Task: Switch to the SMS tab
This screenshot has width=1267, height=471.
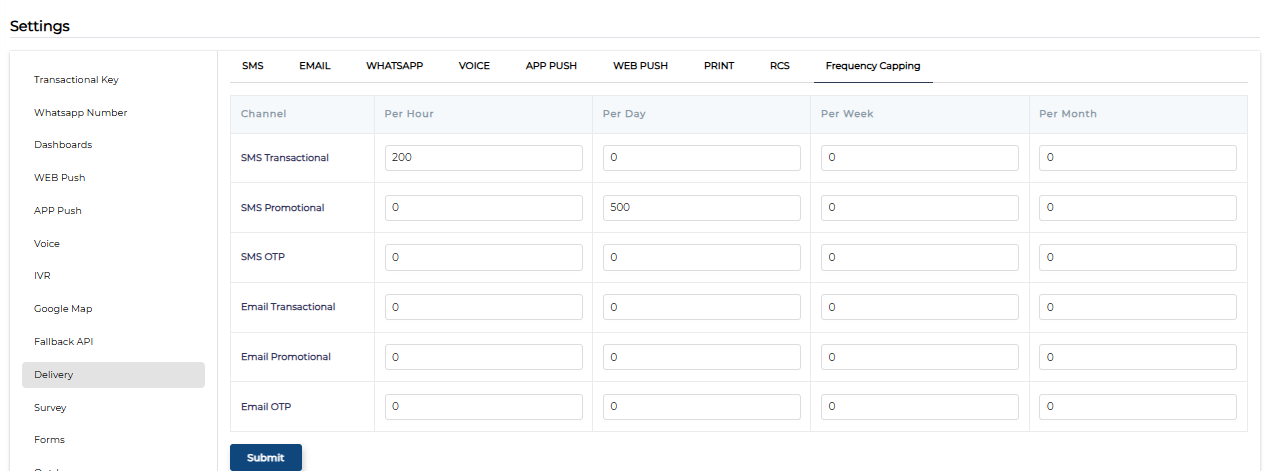Action: (x=252, y=66)
